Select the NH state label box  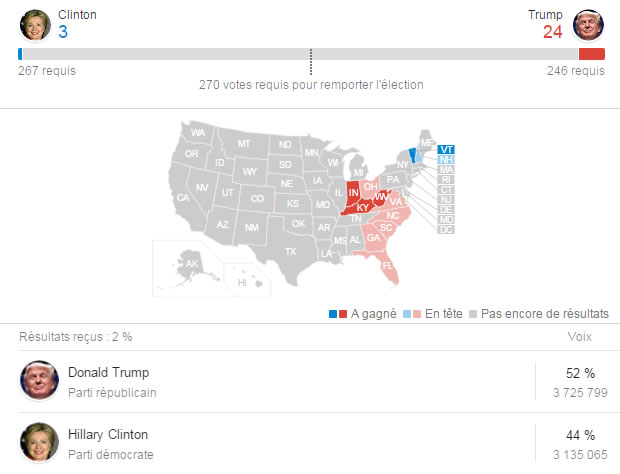tap(446, 160)
